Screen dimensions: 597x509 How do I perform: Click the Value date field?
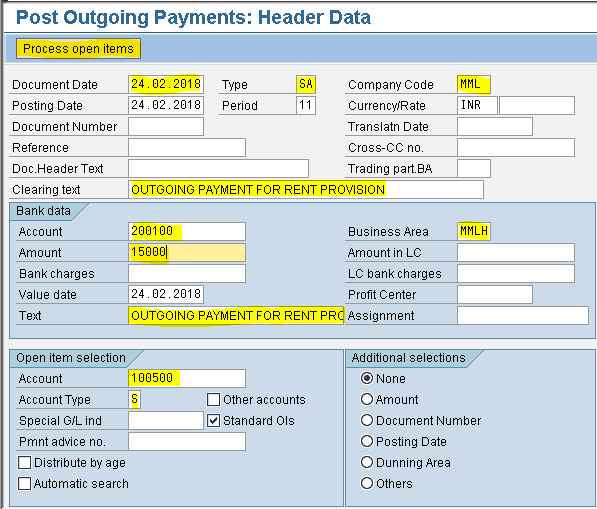coord(166,294)
